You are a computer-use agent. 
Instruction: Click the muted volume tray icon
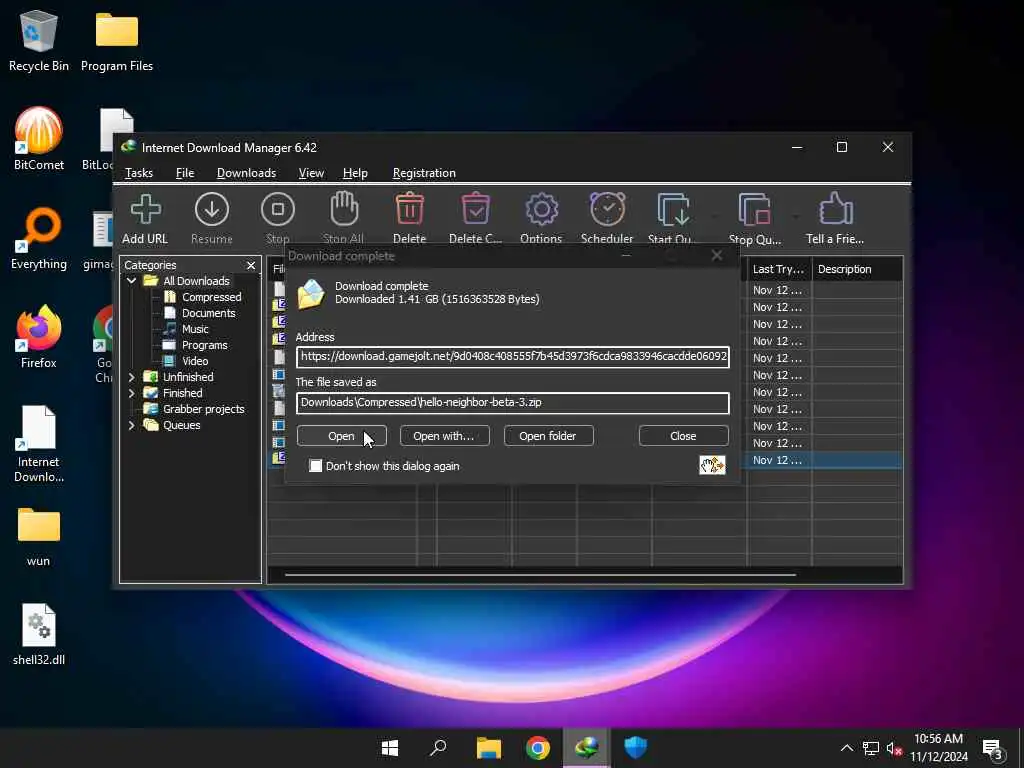pos(894,748)
